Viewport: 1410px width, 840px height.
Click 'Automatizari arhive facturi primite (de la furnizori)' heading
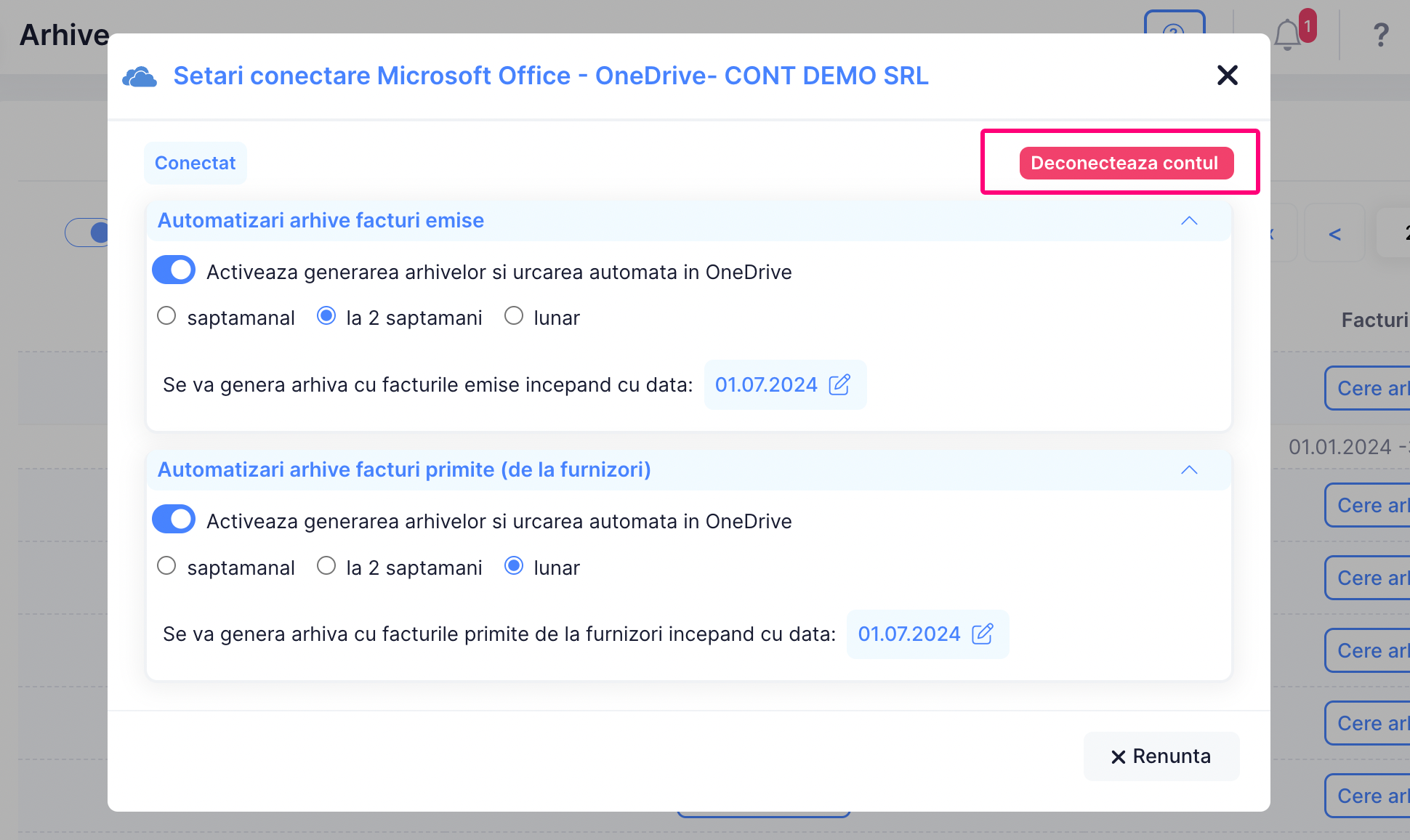click(x=404, y=469)
